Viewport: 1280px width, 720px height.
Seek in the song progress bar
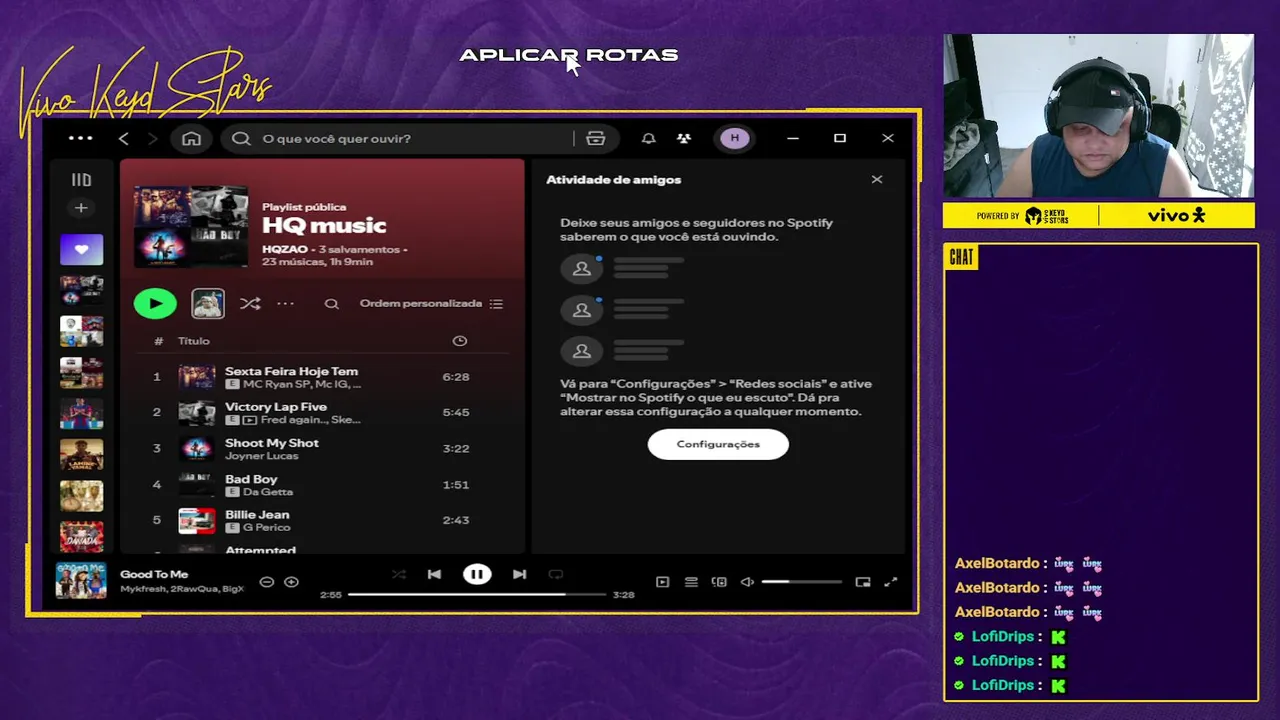(x=477, y=594)
